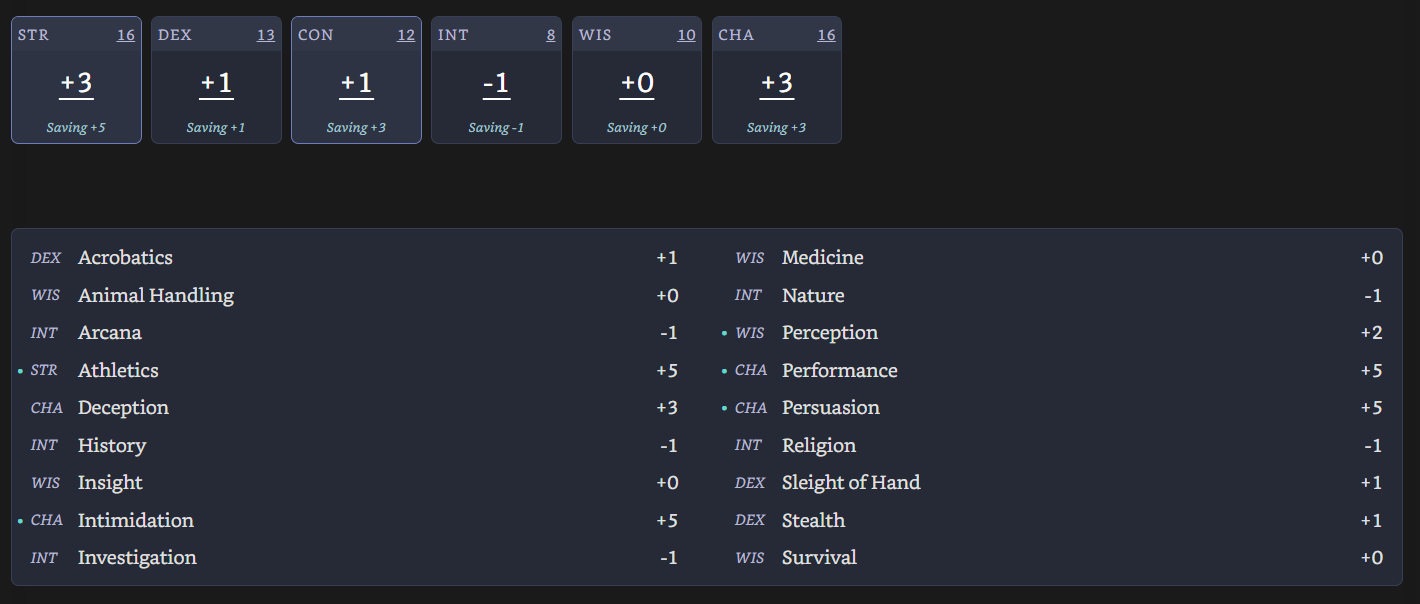Toggle Athletics proficiency dot

coord(20,371)
